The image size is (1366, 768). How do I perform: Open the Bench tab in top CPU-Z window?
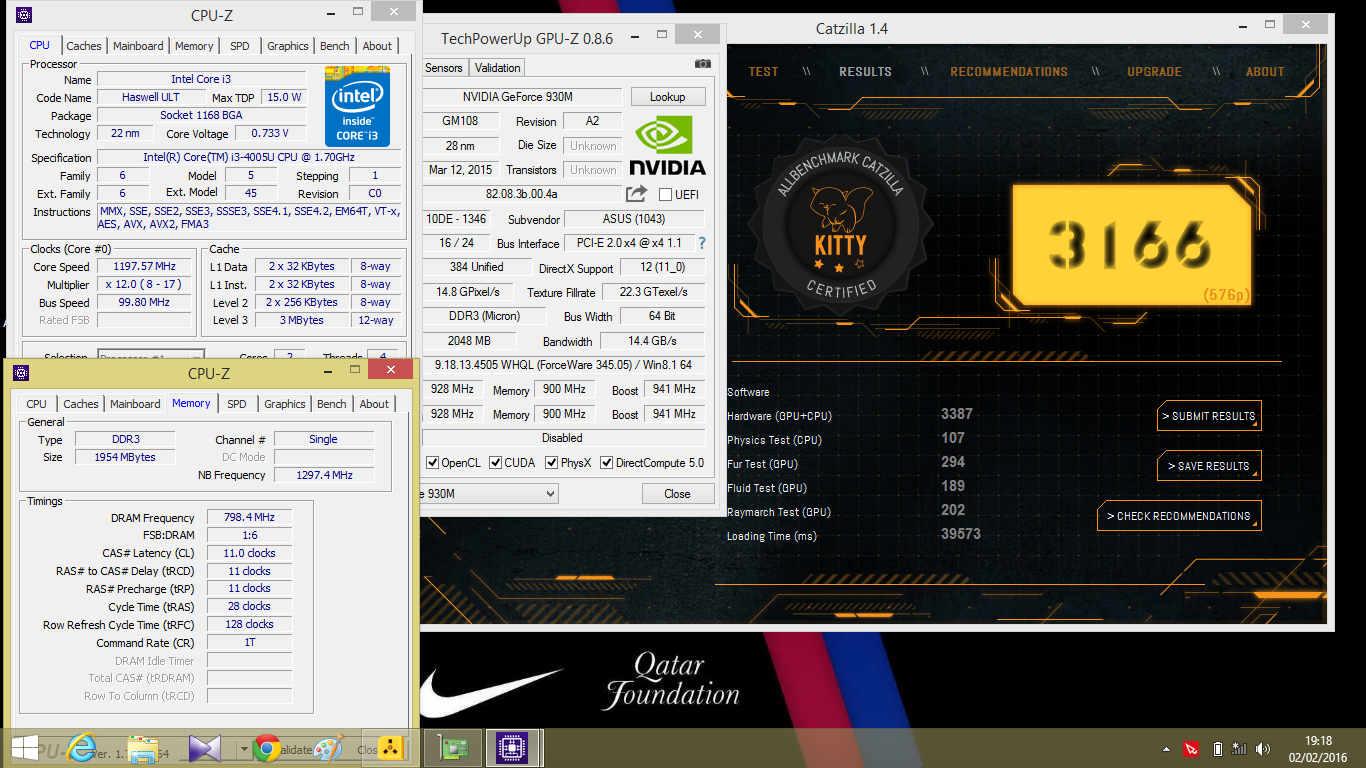click(335, 46)
